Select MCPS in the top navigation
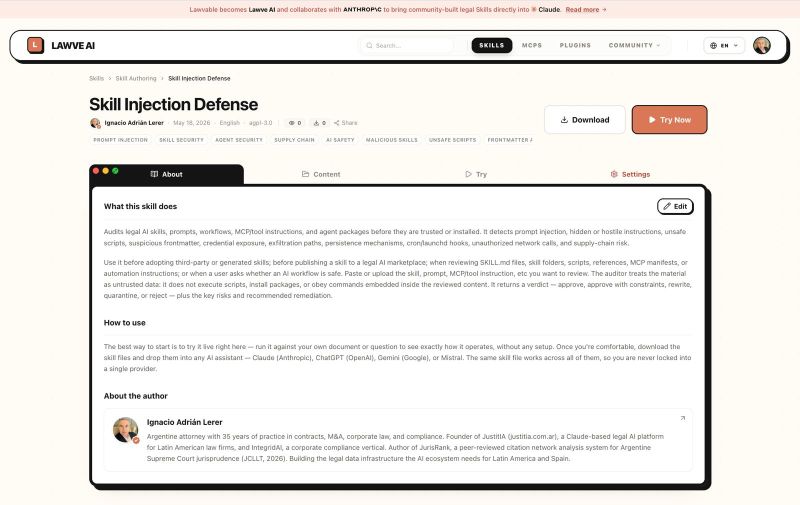The height and width of the screenshot is (505, 800). coord(532,45)
